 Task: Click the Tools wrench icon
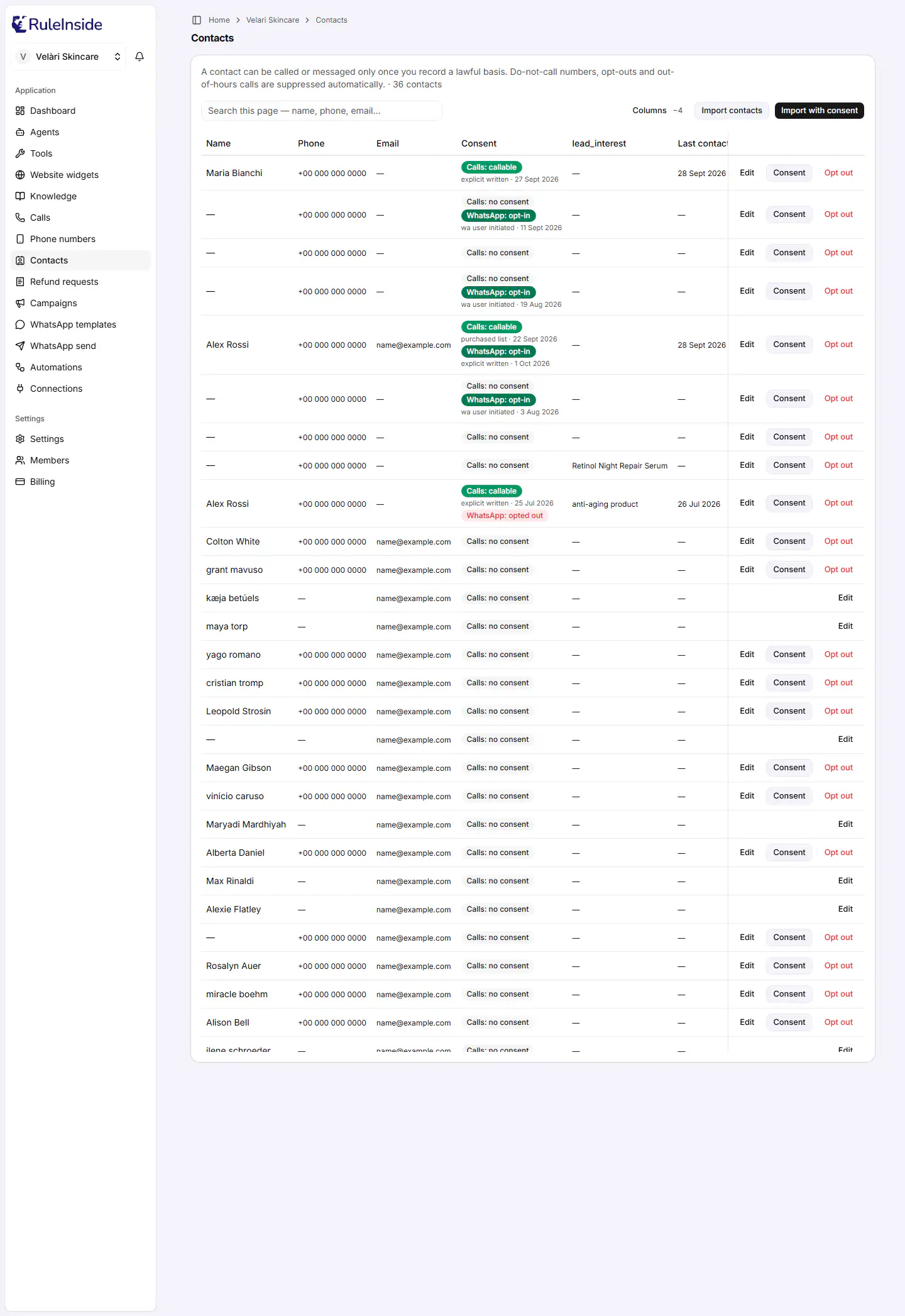click(x=20, y=153)
